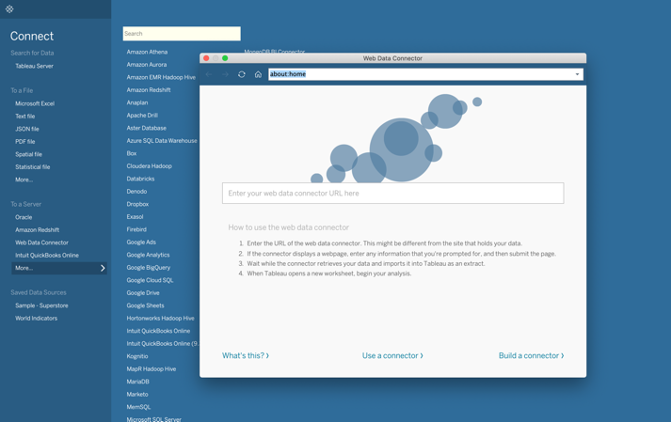
Task: Choose Google BigQuery connector
Action: (x=148, y=267)
